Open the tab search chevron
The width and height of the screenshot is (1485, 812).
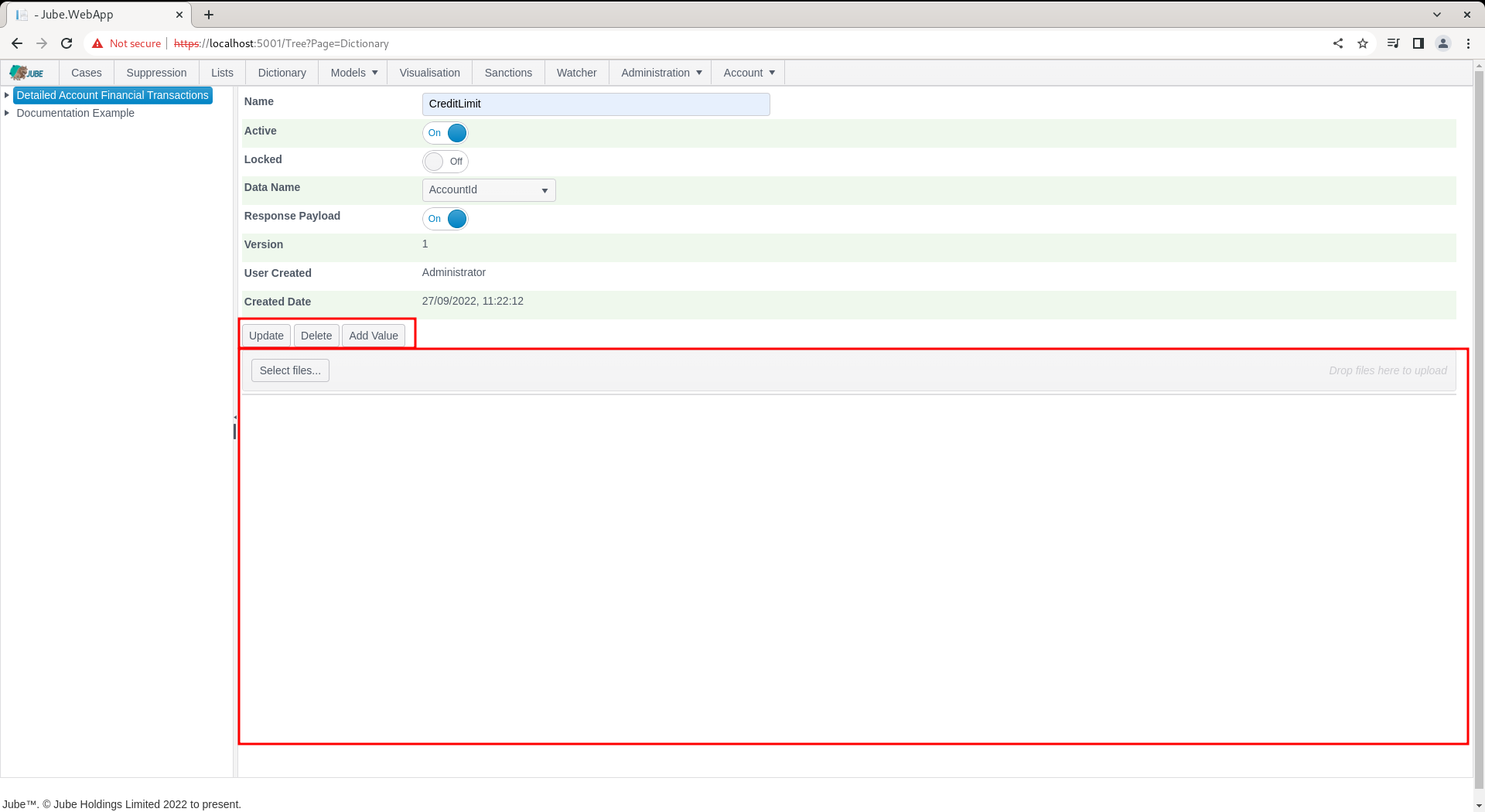pyautogui.click(x=1437, y=15)
